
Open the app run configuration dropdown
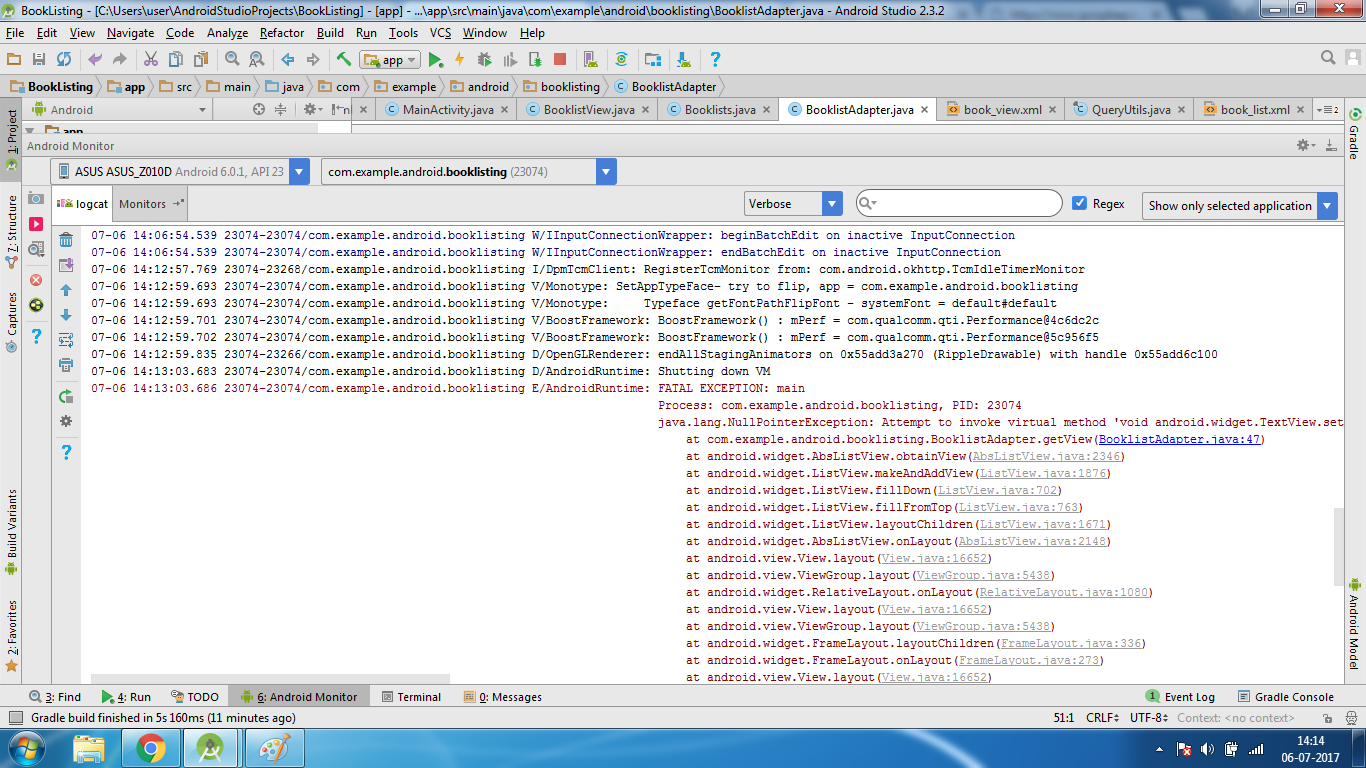coord(391,60)
